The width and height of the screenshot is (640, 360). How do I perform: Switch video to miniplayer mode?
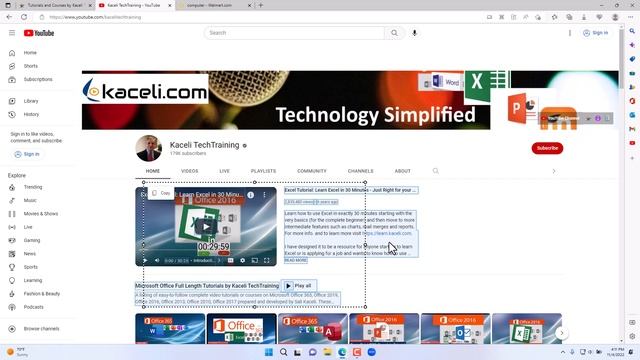coord(255,260)
